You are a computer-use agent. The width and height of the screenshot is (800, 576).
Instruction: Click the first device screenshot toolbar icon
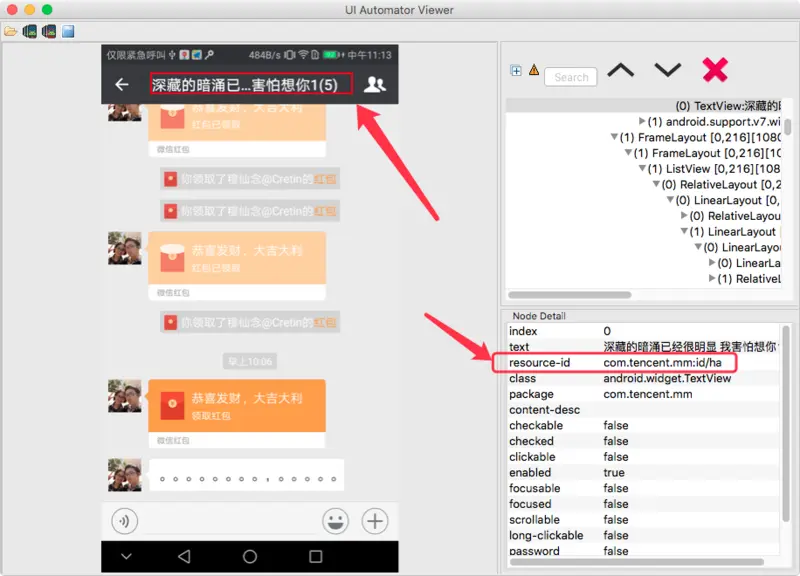(x=30, y=32)
